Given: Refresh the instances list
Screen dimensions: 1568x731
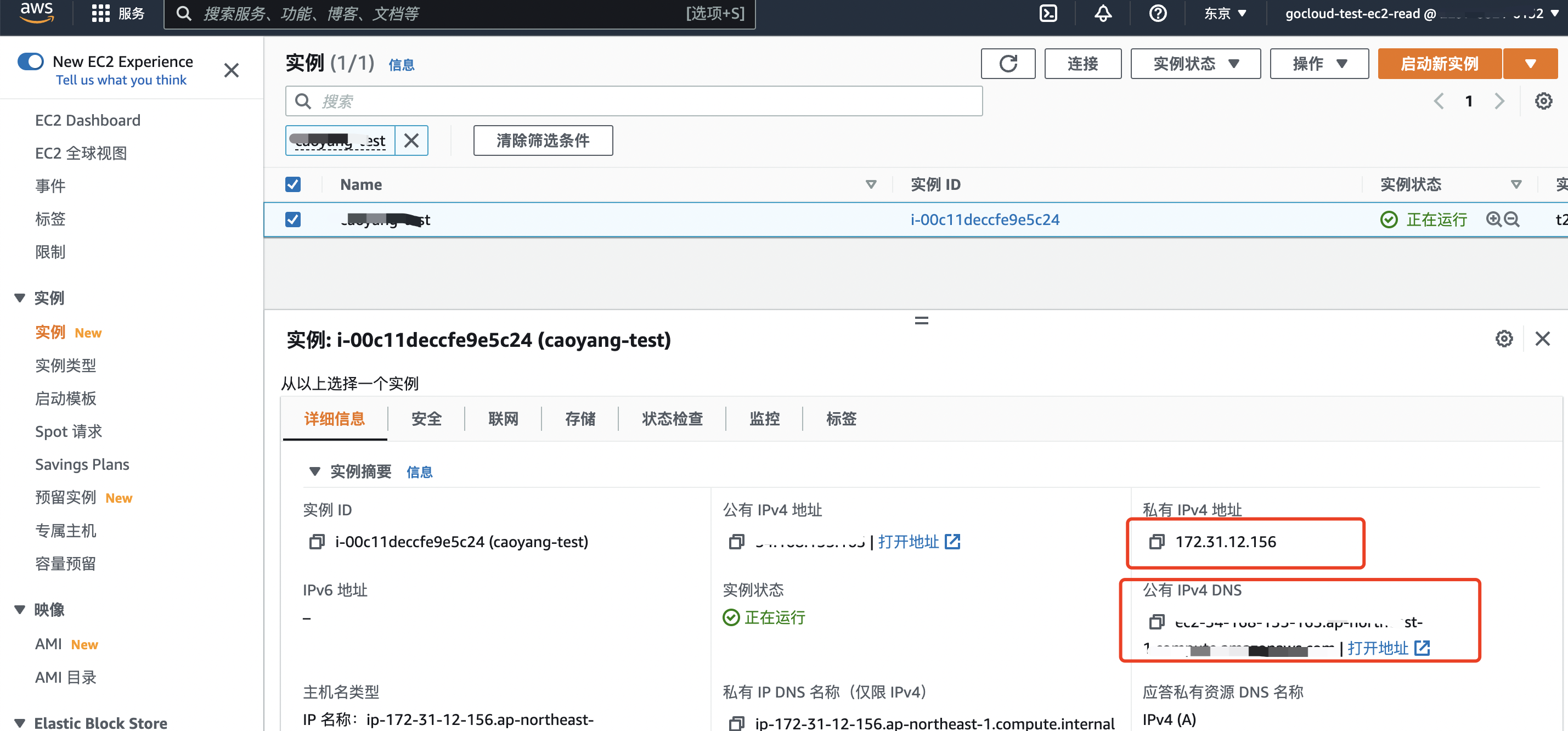Looking at the screenshot, I should point(1008,64).
